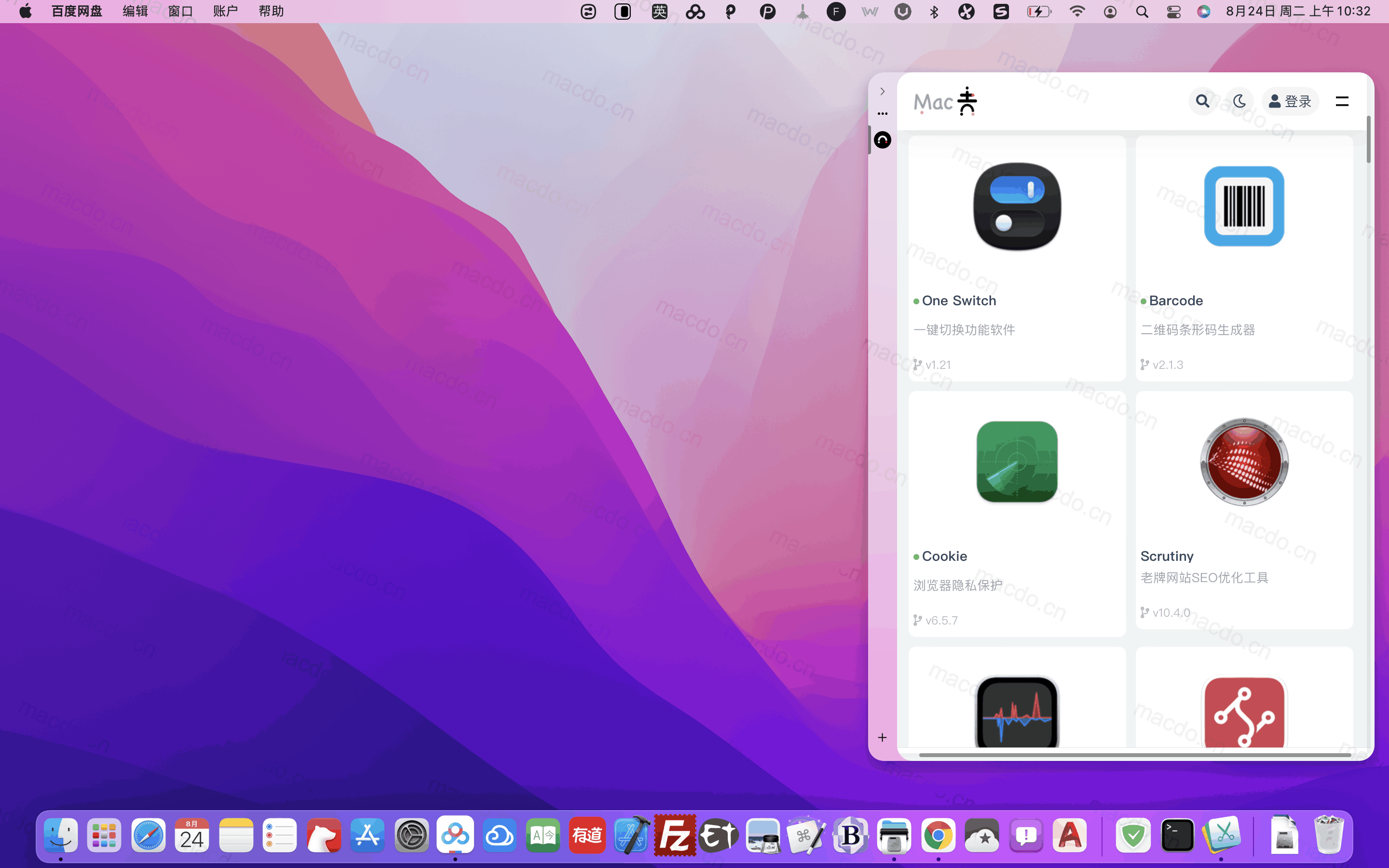Viewport: 1389px width, 868px height.
Task: Open the 帮助 menu
Action: [271, 12]
